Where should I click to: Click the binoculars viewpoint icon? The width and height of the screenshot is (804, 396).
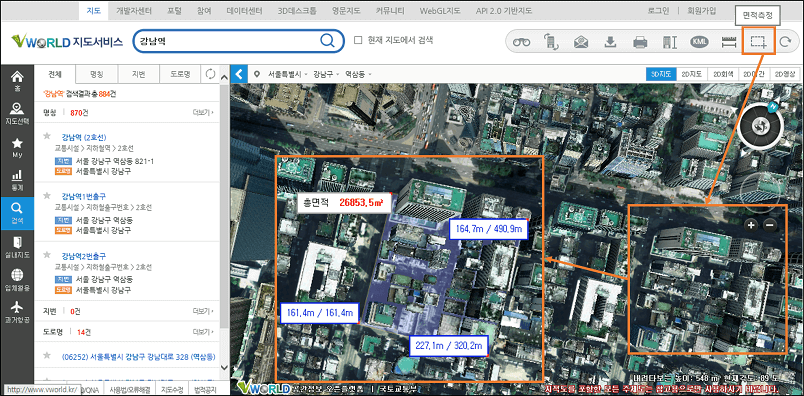pyautogui.click(x=521, y=42)
